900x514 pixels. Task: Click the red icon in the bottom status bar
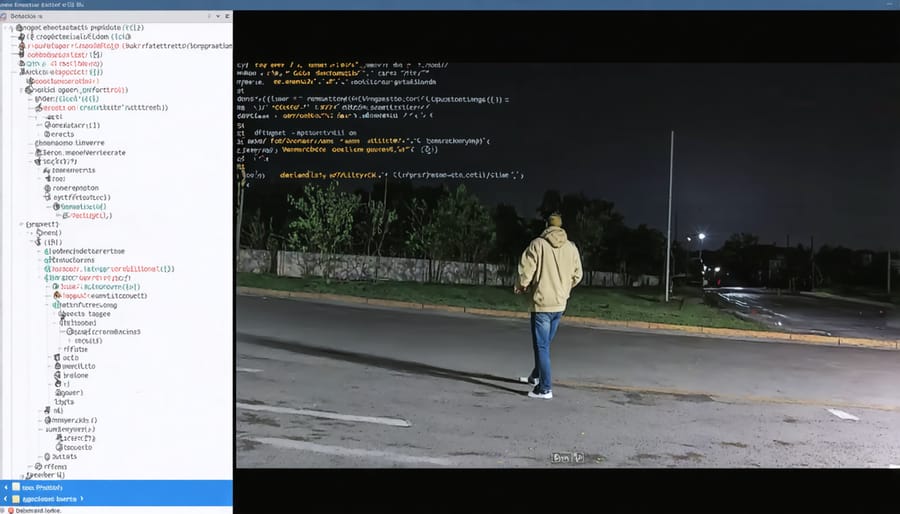(x=10, y=511)
